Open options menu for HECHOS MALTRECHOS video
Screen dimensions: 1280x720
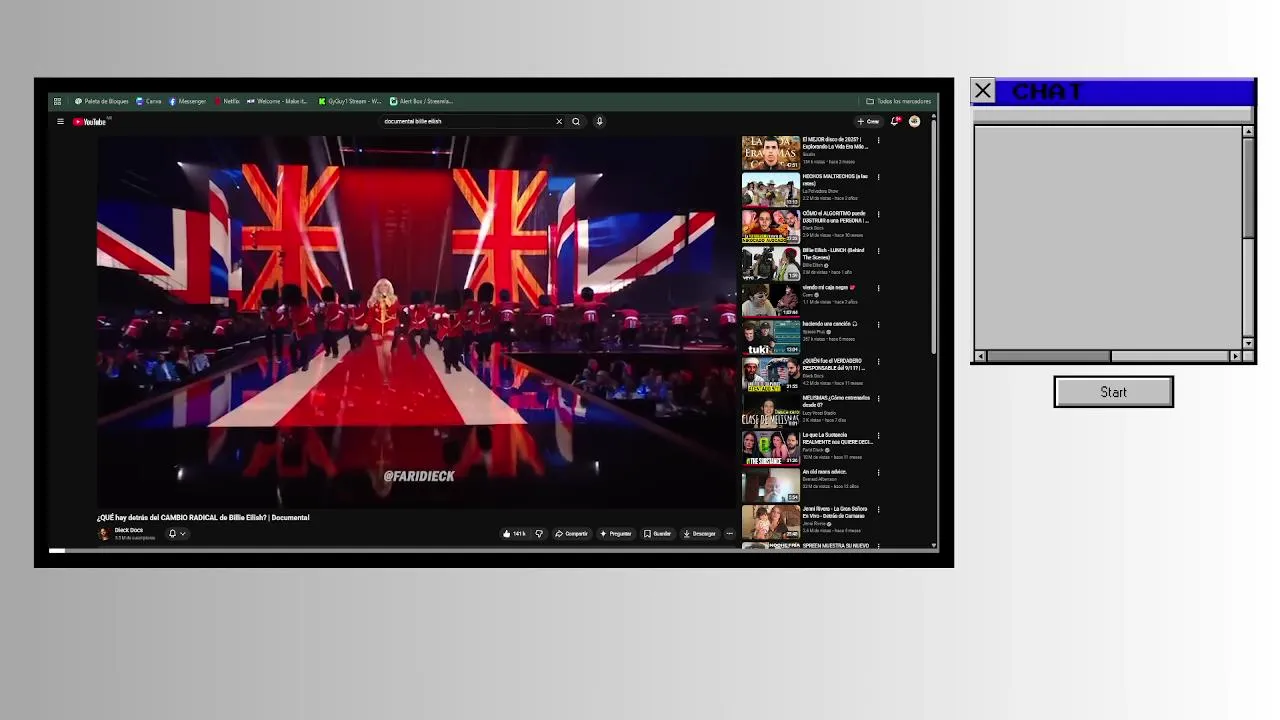coord(878,177)
